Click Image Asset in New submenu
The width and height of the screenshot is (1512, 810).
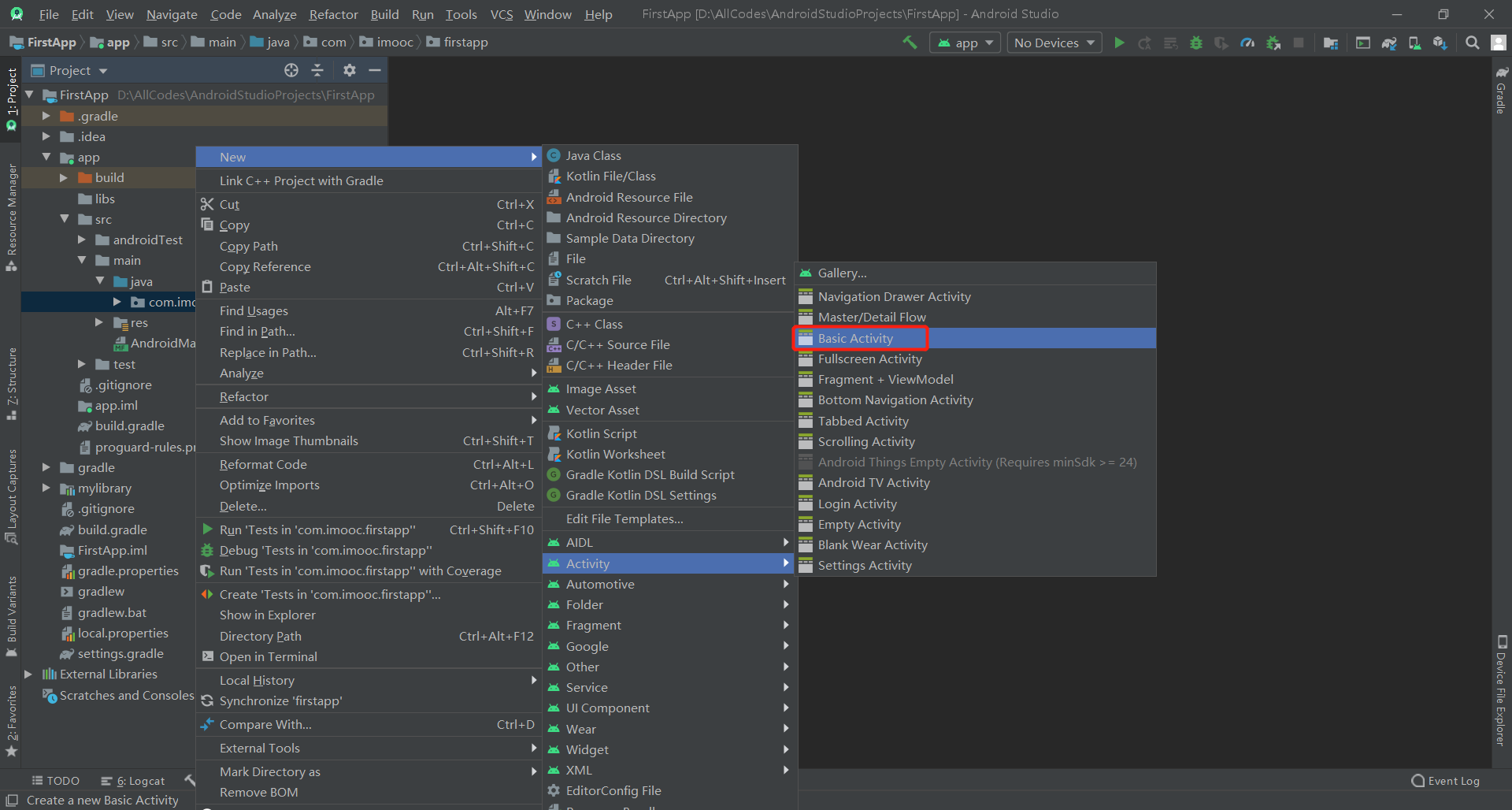click(670, 388)
